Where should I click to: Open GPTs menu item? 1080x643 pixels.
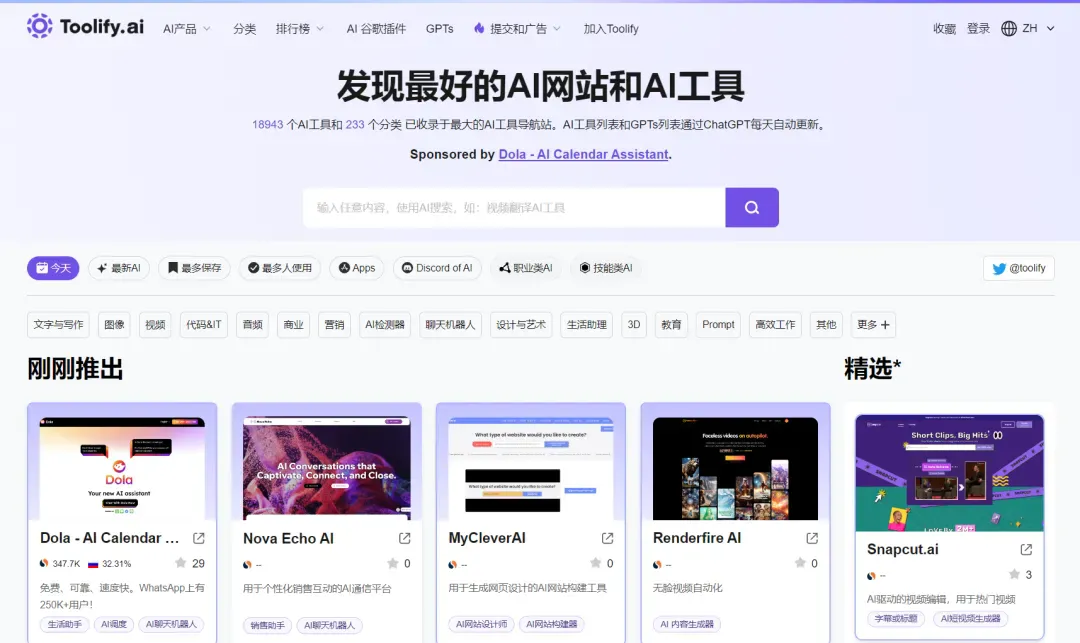(439, 29)
